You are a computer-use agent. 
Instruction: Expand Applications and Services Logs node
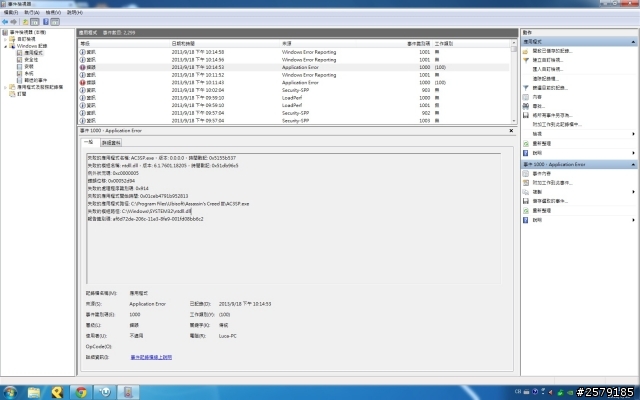6,87
